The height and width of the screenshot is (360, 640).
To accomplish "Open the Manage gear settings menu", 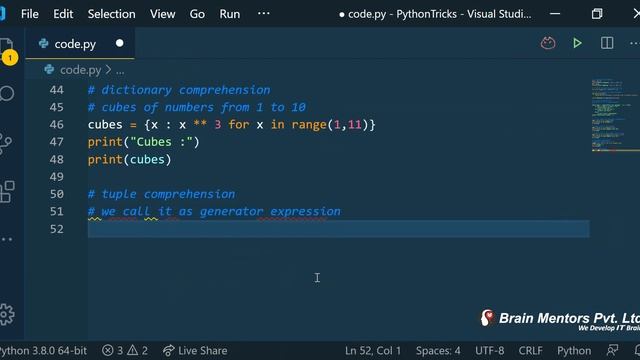I will point(7,314).
